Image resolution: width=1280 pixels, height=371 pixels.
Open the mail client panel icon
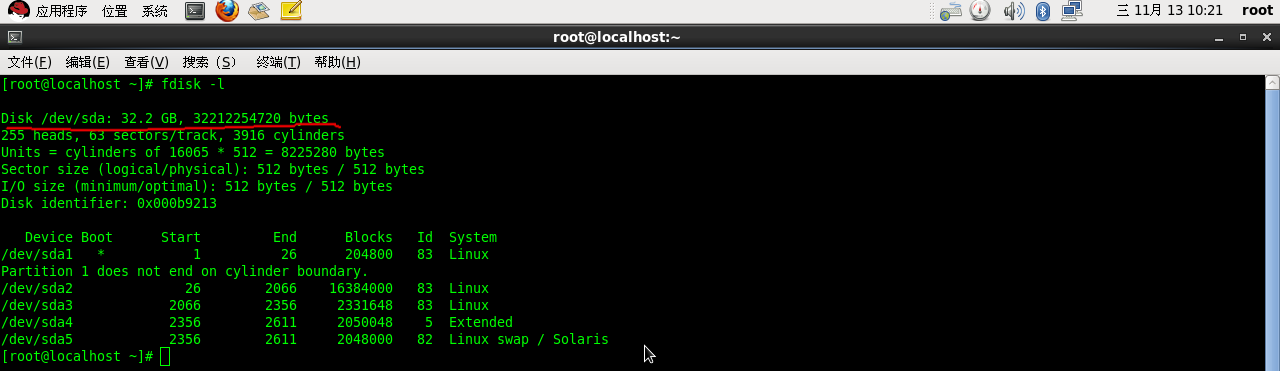click(259, 11)
